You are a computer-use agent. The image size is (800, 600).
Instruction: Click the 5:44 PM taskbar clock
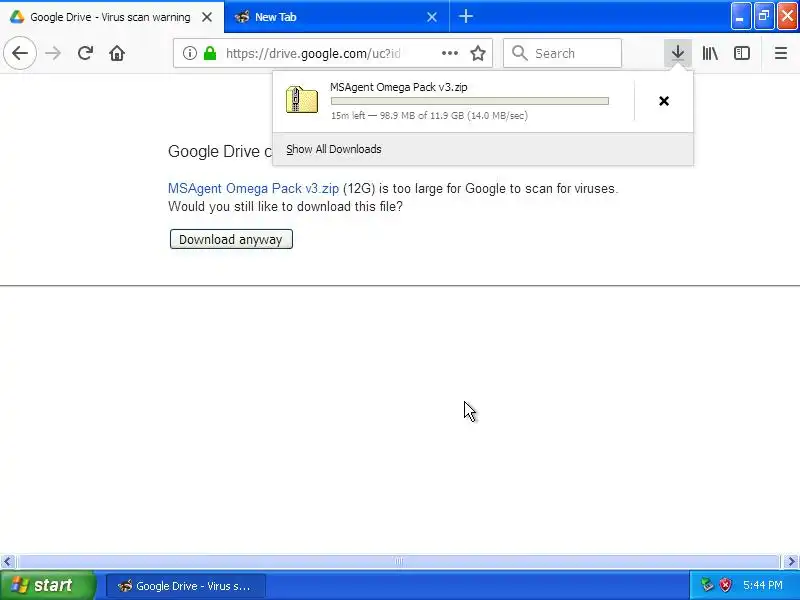click(x=763, y=585)
